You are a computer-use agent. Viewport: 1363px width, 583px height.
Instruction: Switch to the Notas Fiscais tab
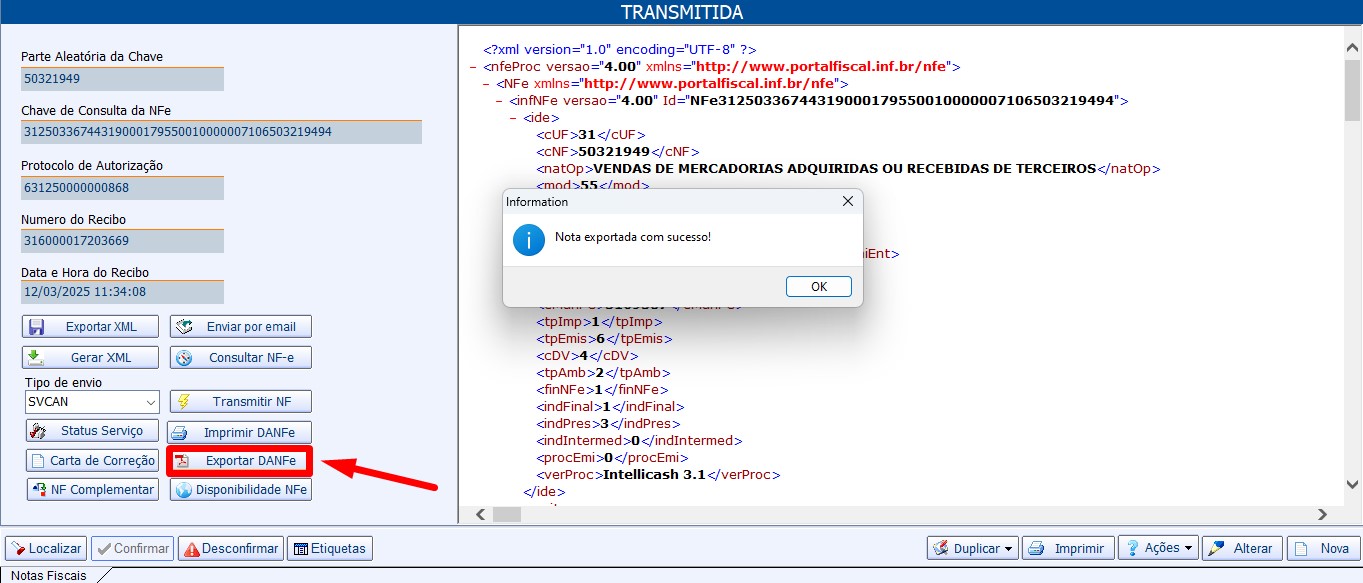(x=49, y=575)
